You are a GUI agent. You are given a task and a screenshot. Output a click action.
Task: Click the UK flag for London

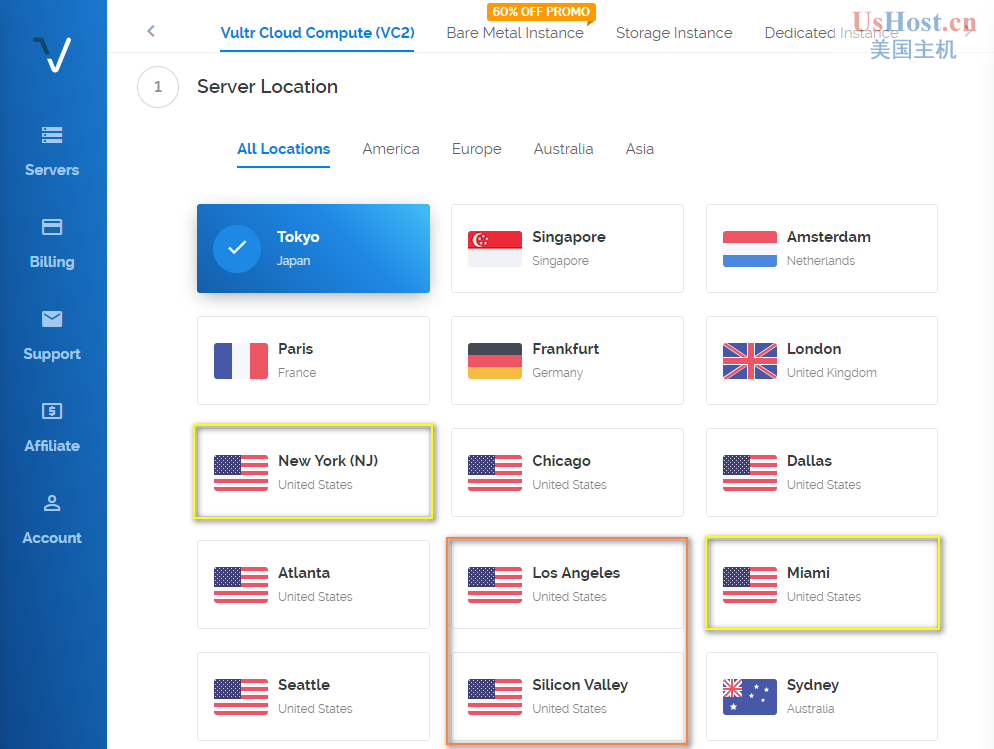pyautogui.click(x=750, y=361)
